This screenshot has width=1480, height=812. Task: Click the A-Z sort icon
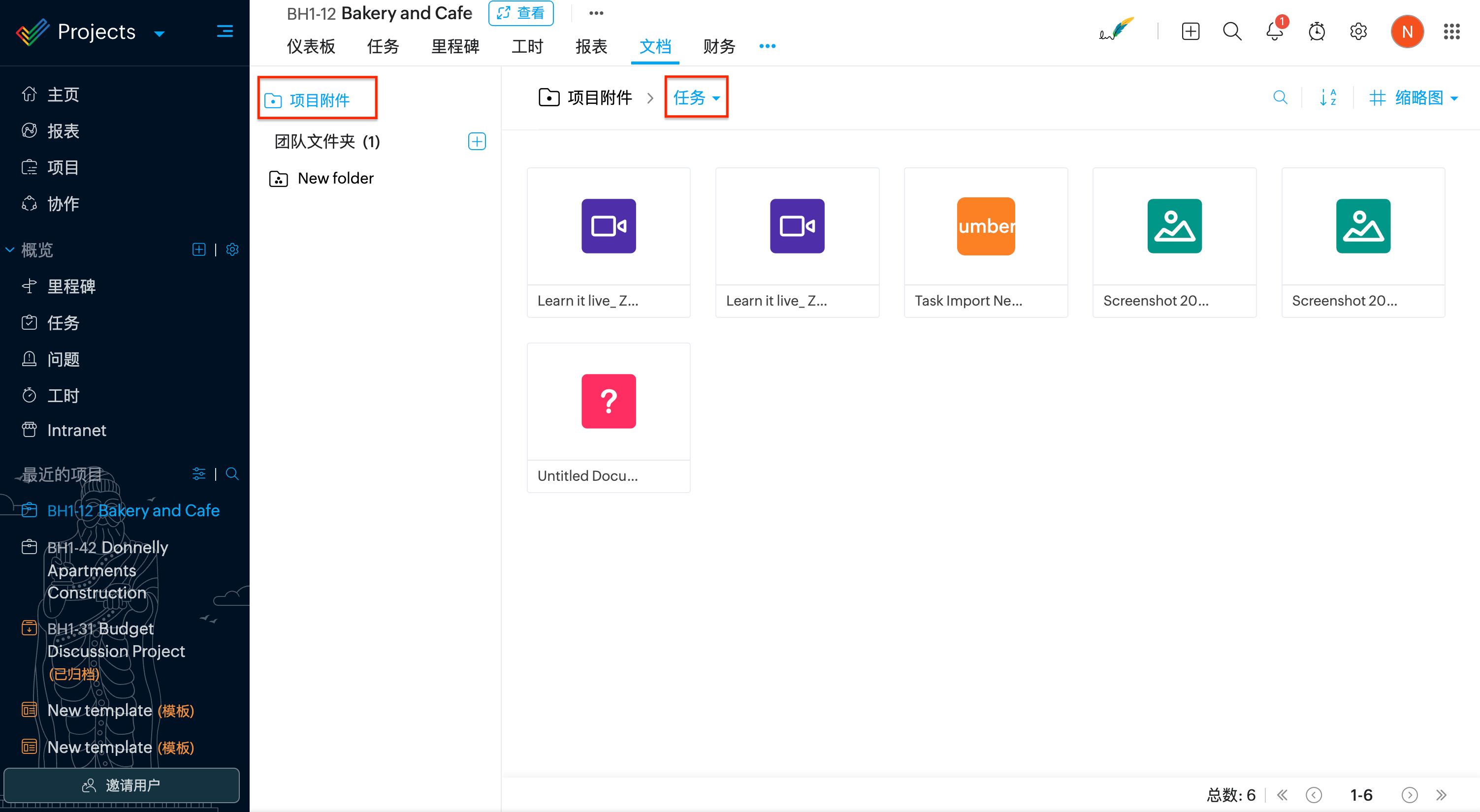(1328, 97)
